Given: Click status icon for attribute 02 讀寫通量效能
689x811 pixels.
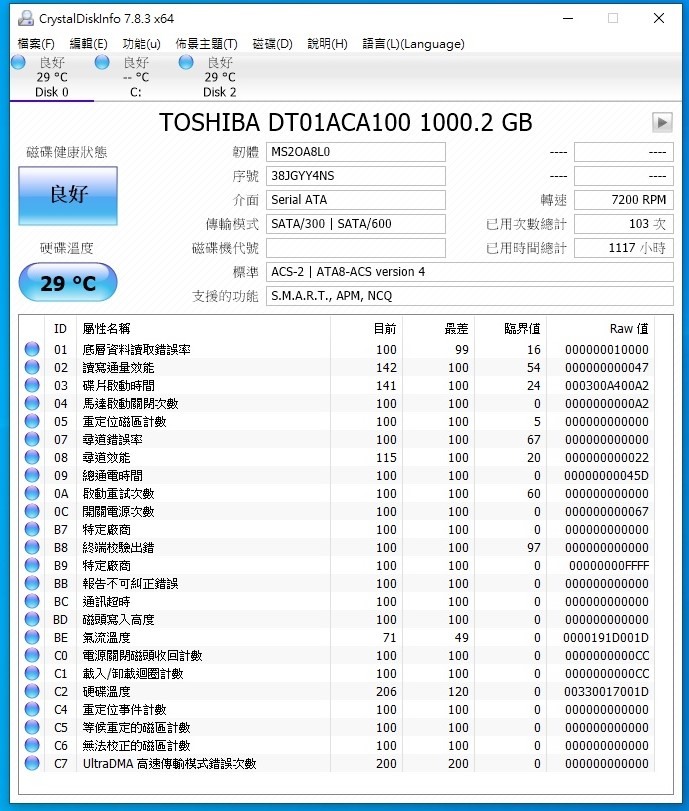Looking at the screenshot, I should (x=32, y=367).
